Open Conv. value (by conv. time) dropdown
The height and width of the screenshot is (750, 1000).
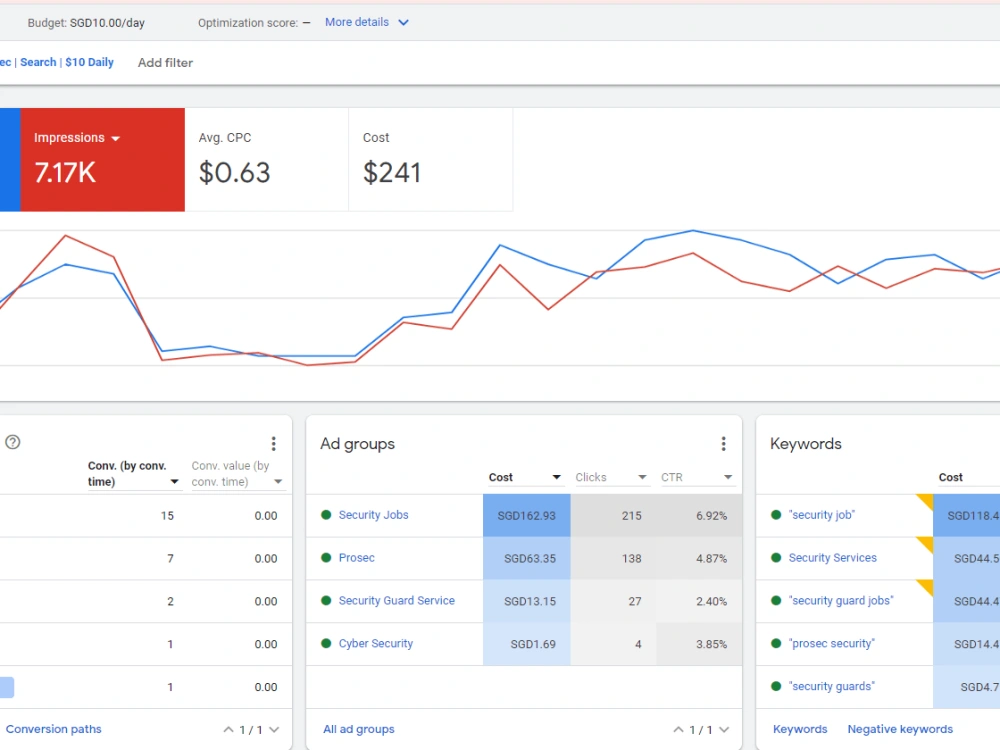[x=278, y=482]
